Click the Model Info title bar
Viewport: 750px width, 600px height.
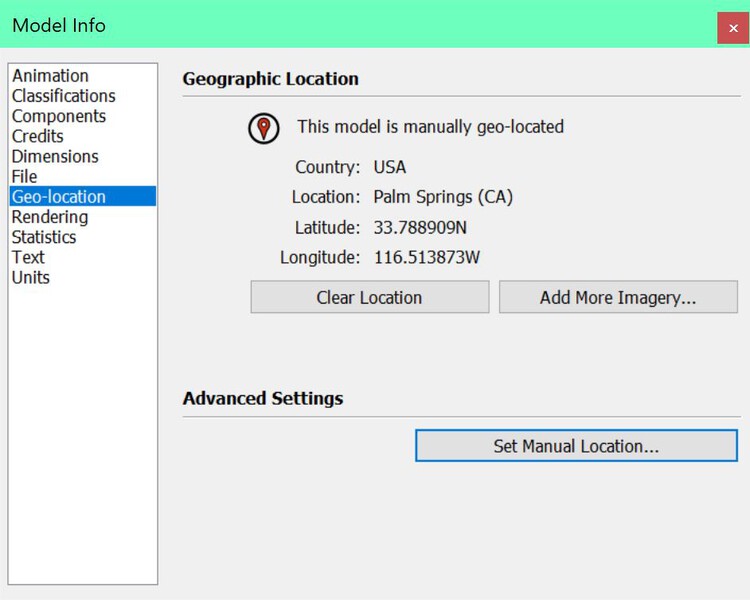(x=358, y=24)
